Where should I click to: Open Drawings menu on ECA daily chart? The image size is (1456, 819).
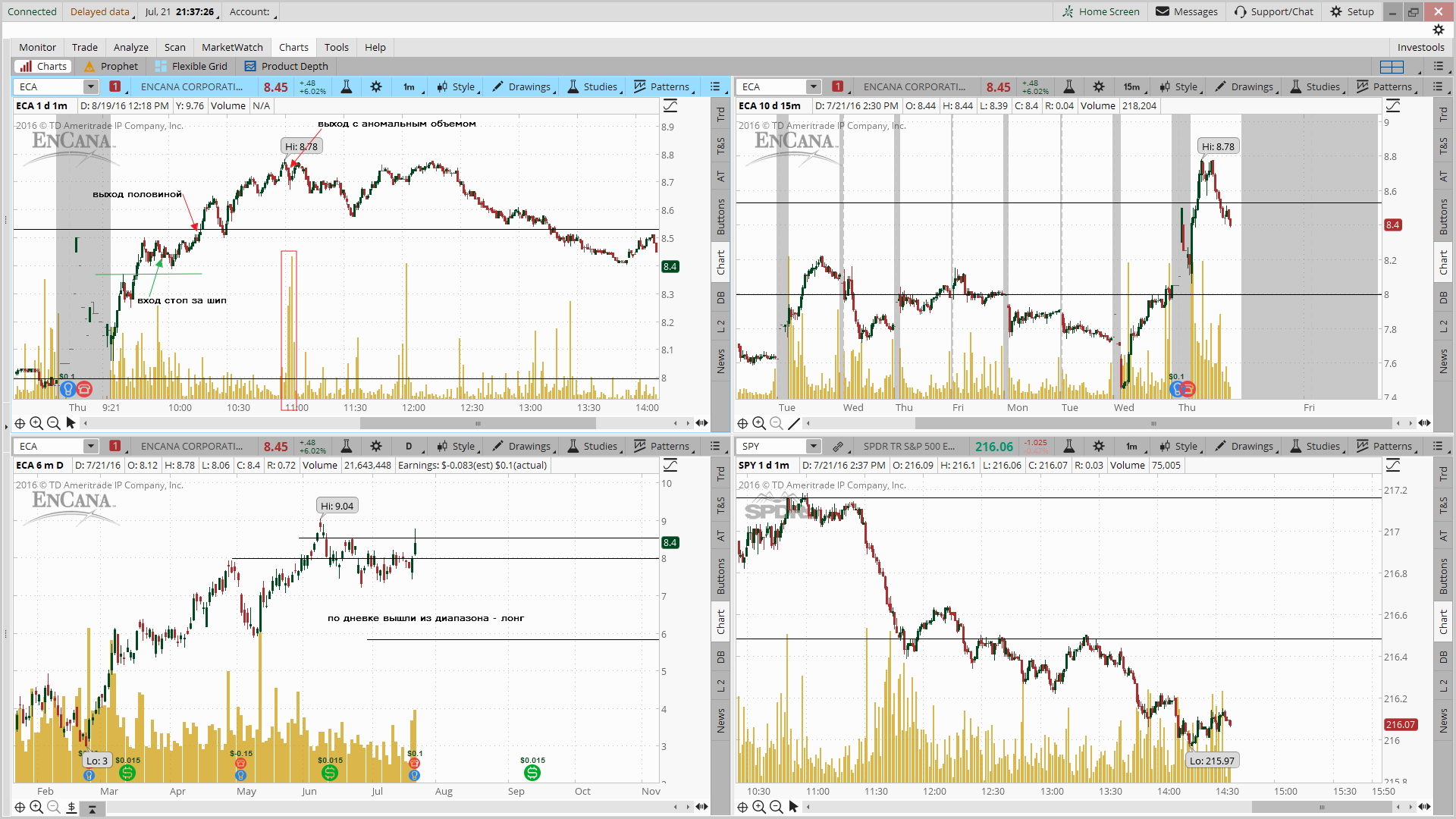pos(525,446)
